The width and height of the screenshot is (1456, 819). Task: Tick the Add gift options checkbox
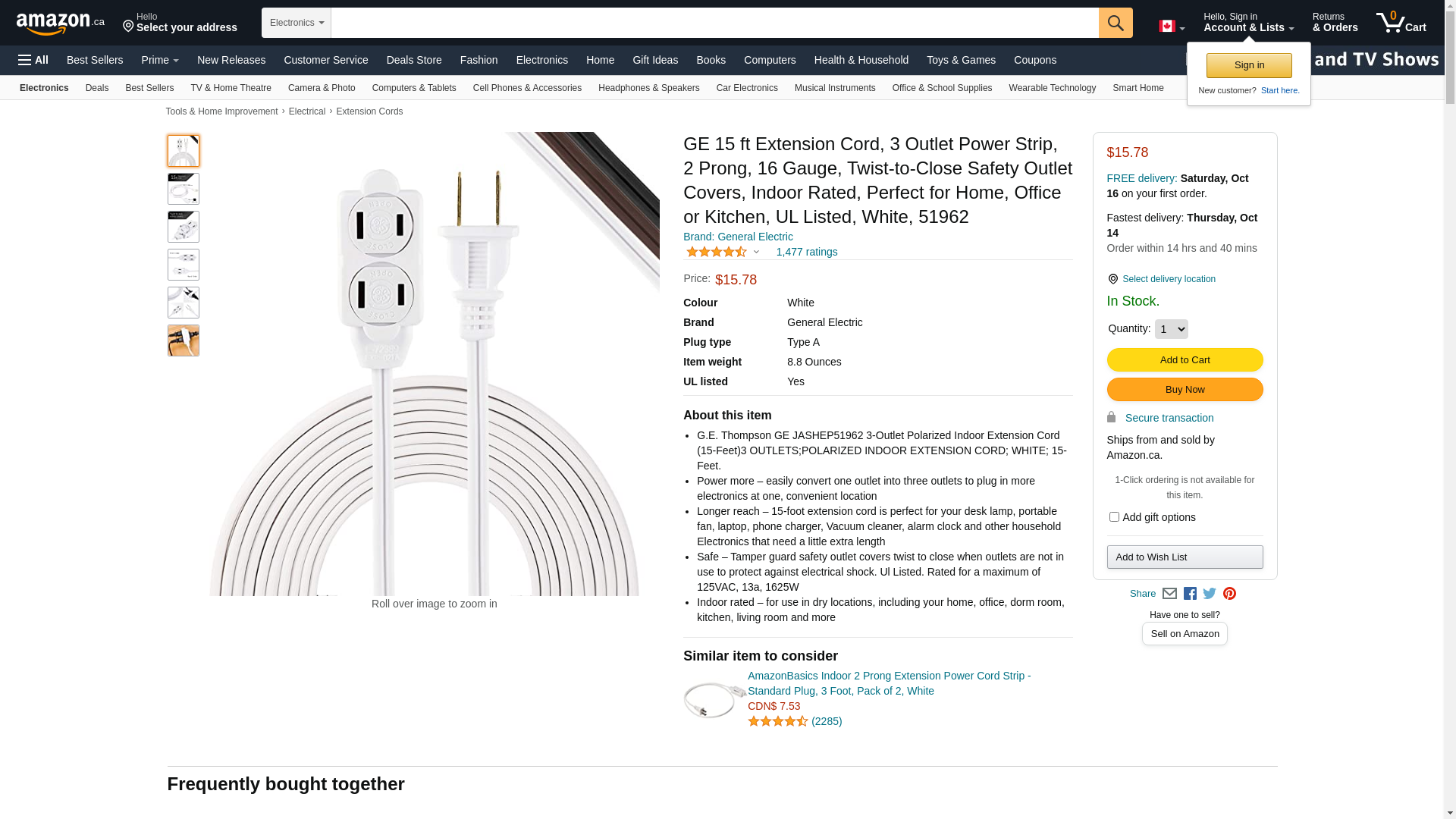point(1114,517)
